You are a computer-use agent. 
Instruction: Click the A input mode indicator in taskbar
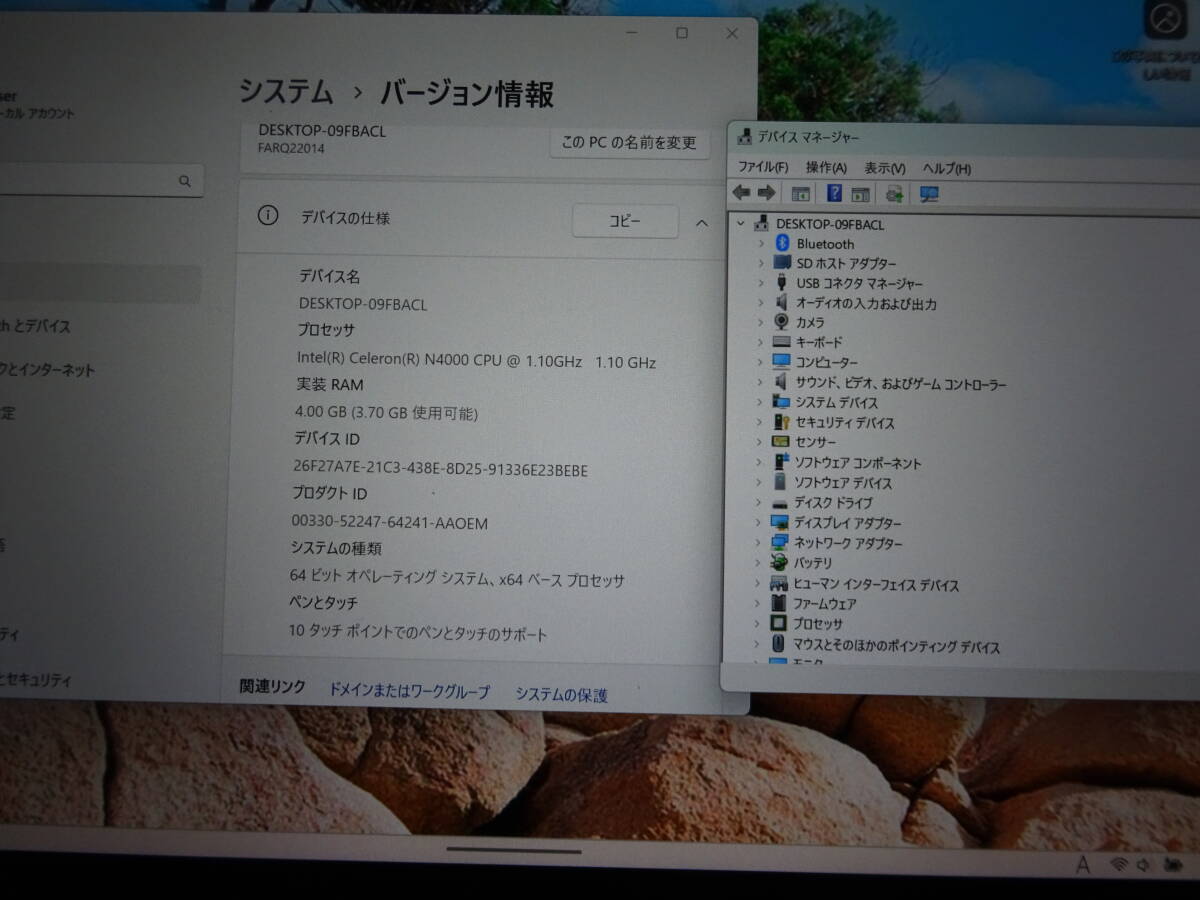coord(1081,863)
